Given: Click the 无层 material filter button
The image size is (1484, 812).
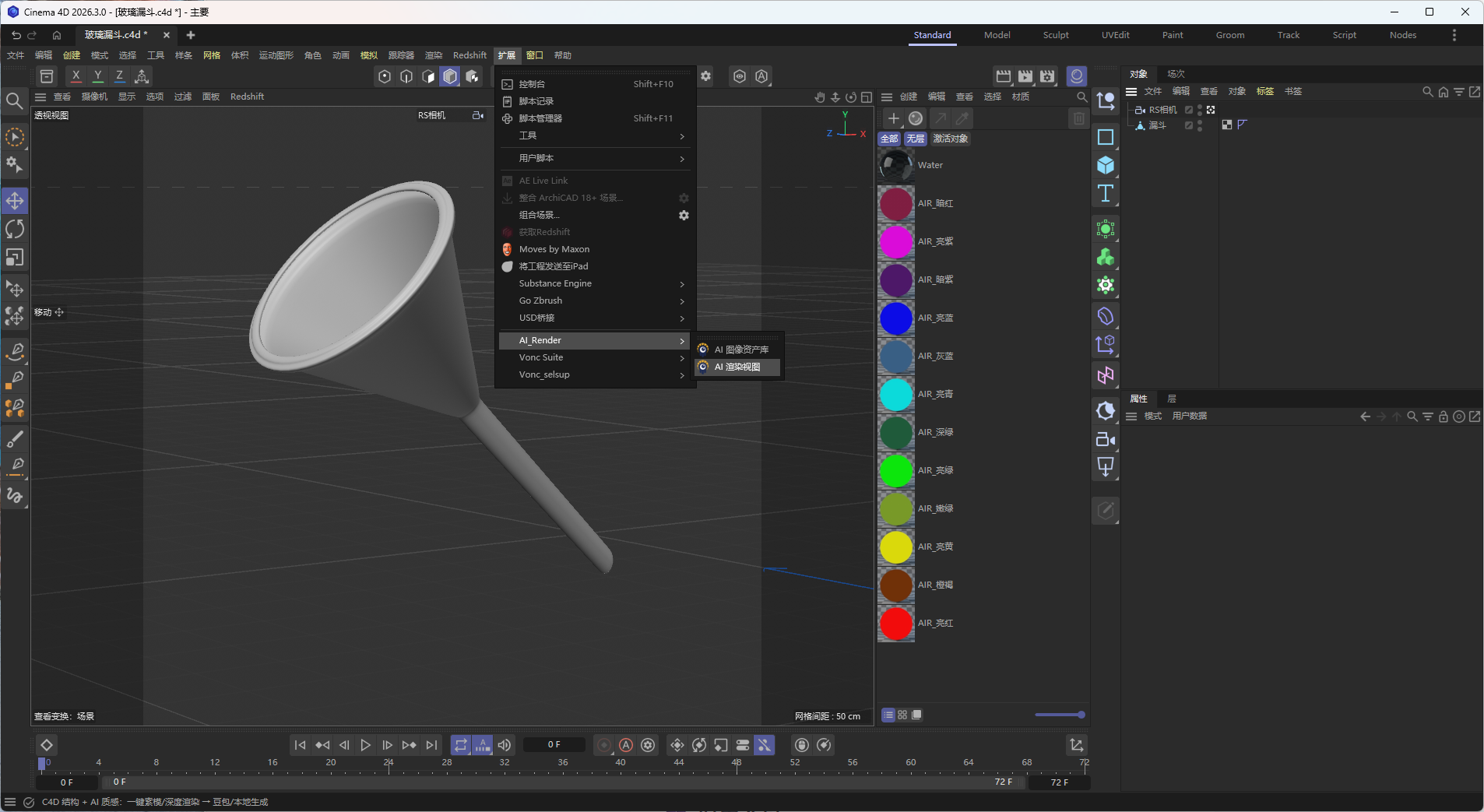Looking at the screenshot, I should click(916, 139).
